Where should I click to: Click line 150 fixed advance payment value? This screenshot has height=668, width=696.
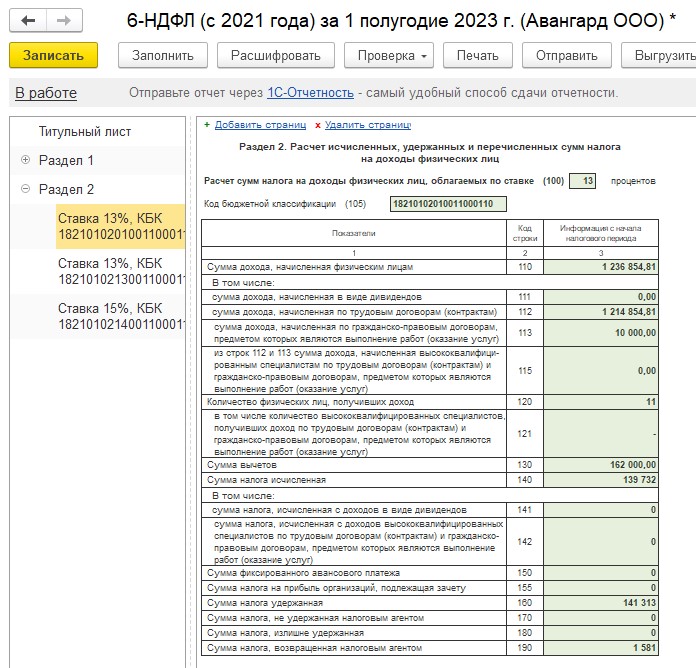coord(601,573)
